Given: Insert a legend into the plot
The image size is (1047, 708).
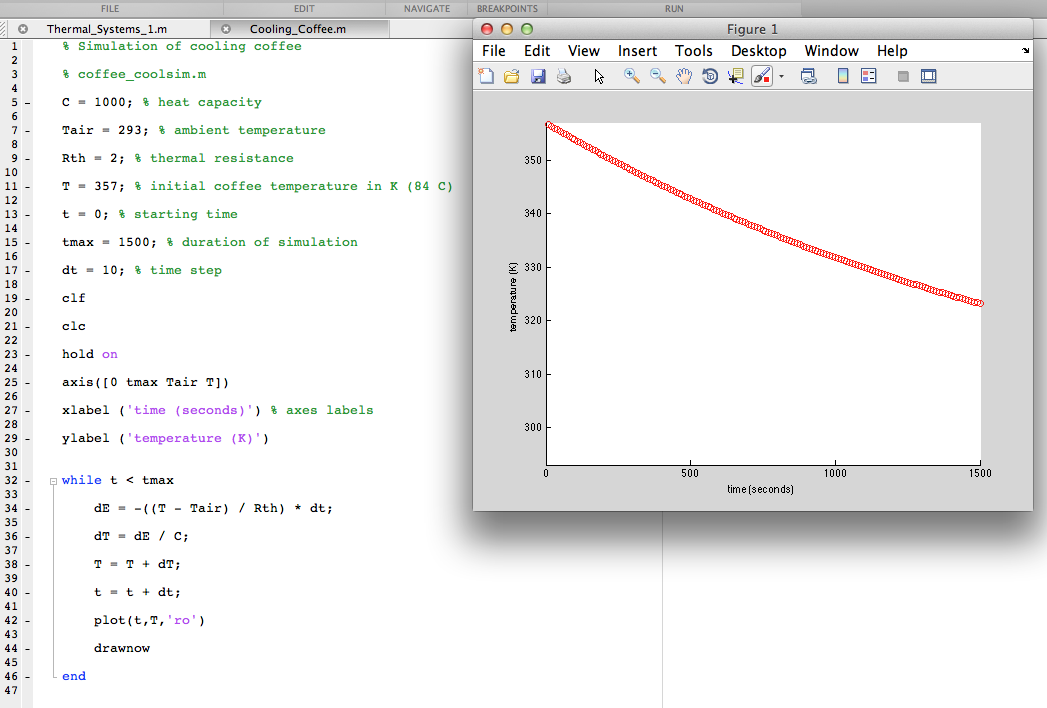Looking at the screenshot, I should click(x=868, y=75).
